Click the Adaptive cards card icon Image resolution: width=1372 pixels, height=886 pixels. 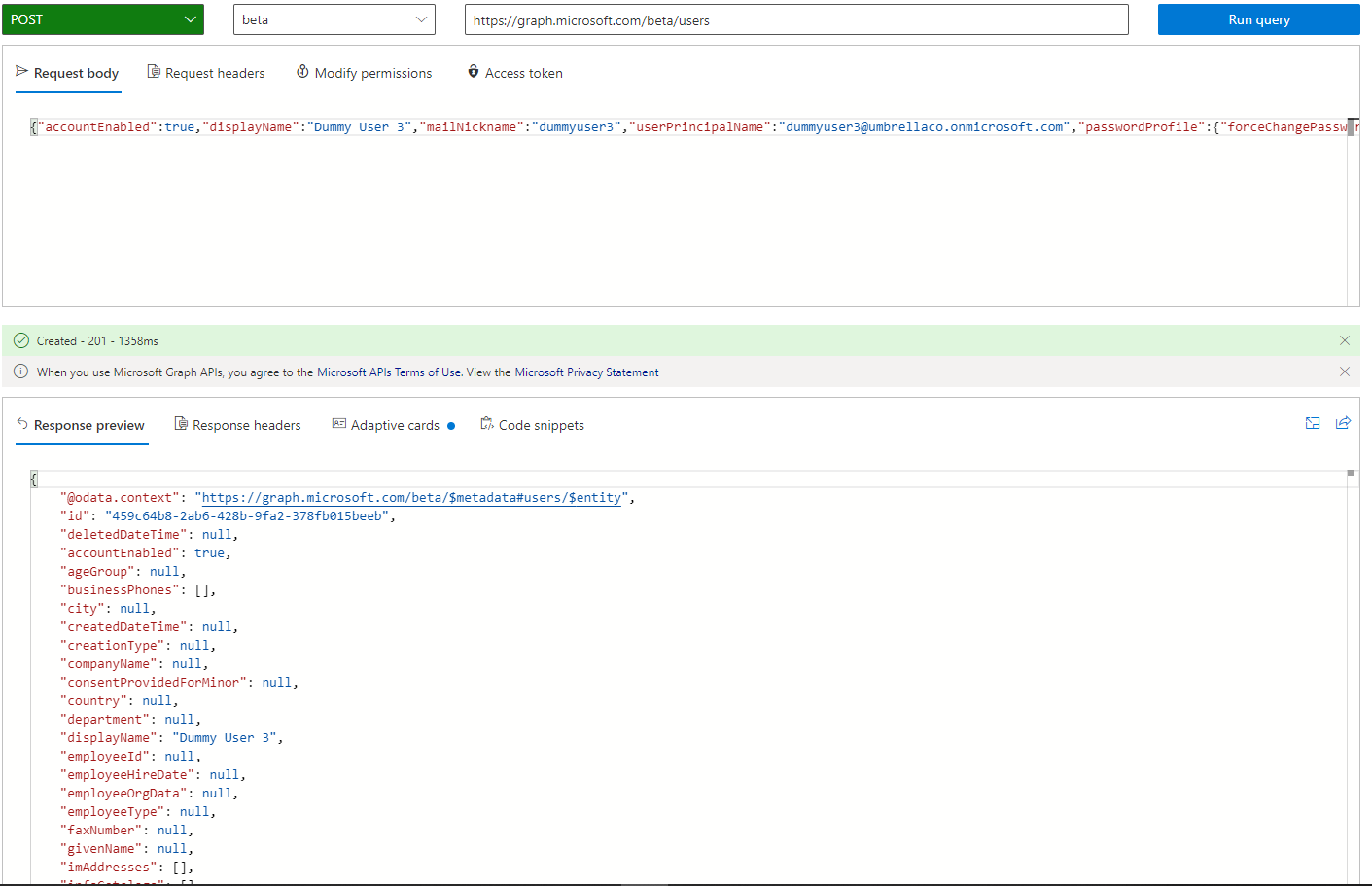pyautogui.click(x=338, y=424)
